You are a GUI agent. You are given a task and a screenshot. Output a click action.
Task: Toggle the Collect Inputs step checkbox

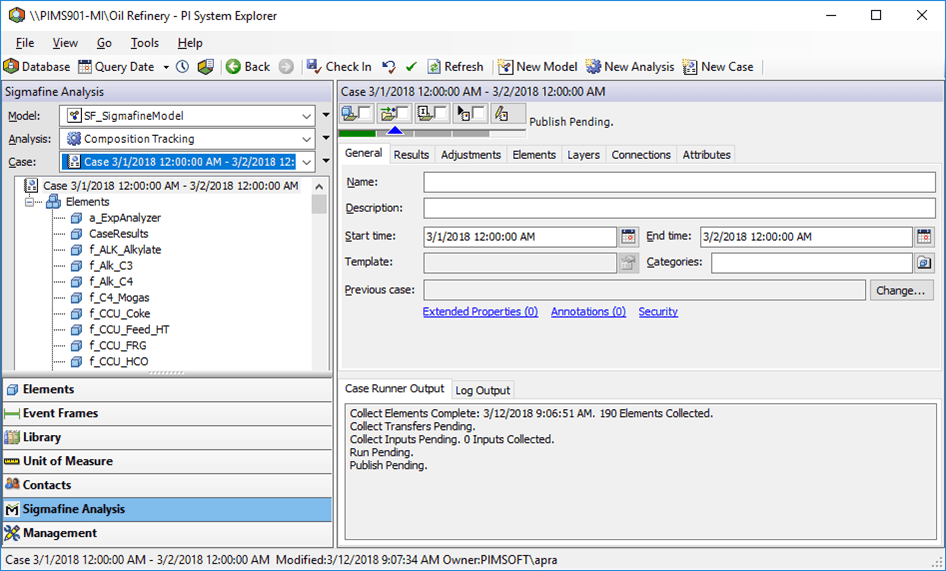point(440,113)
